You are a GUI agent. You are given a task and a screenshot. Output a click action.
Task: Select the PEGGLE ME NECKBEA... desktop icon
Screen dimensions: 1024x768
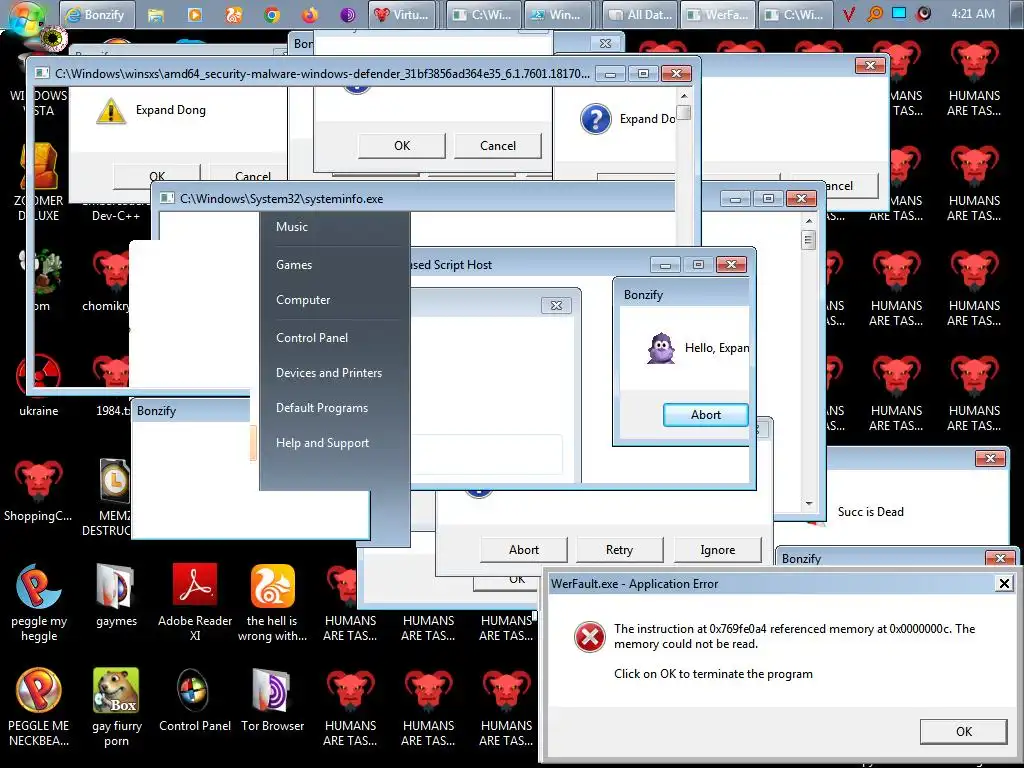tap(39, 707)
